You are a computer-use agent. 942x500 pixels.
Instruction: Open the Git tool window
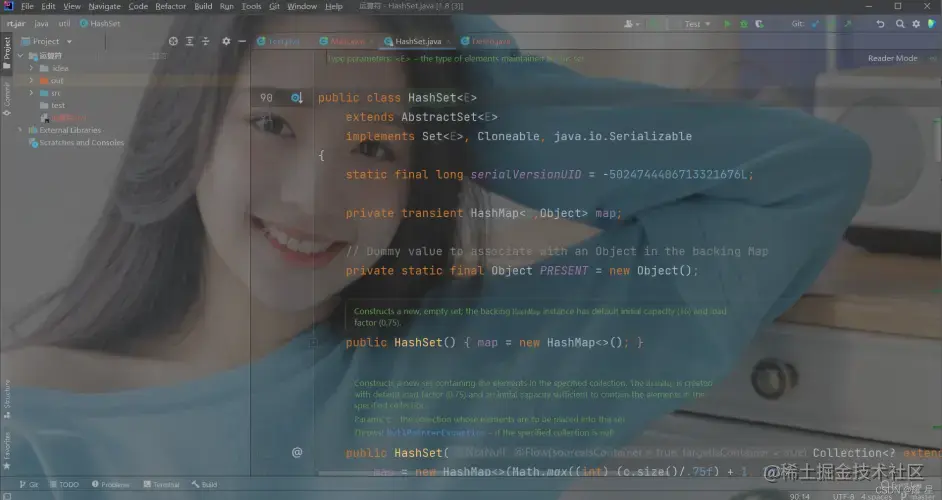pos(28,484)
